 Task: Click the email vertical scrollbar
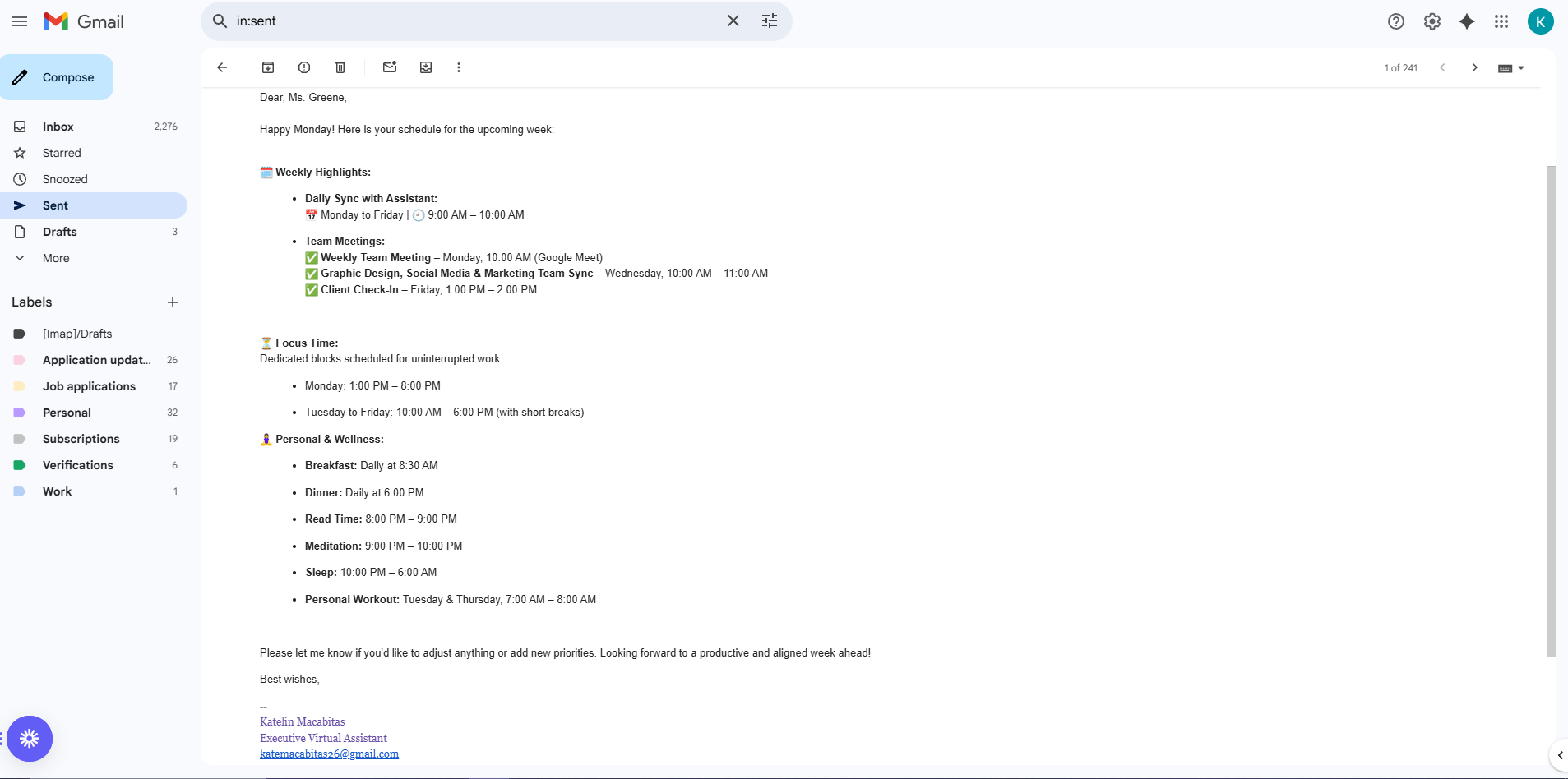(x=1551, y=411)
